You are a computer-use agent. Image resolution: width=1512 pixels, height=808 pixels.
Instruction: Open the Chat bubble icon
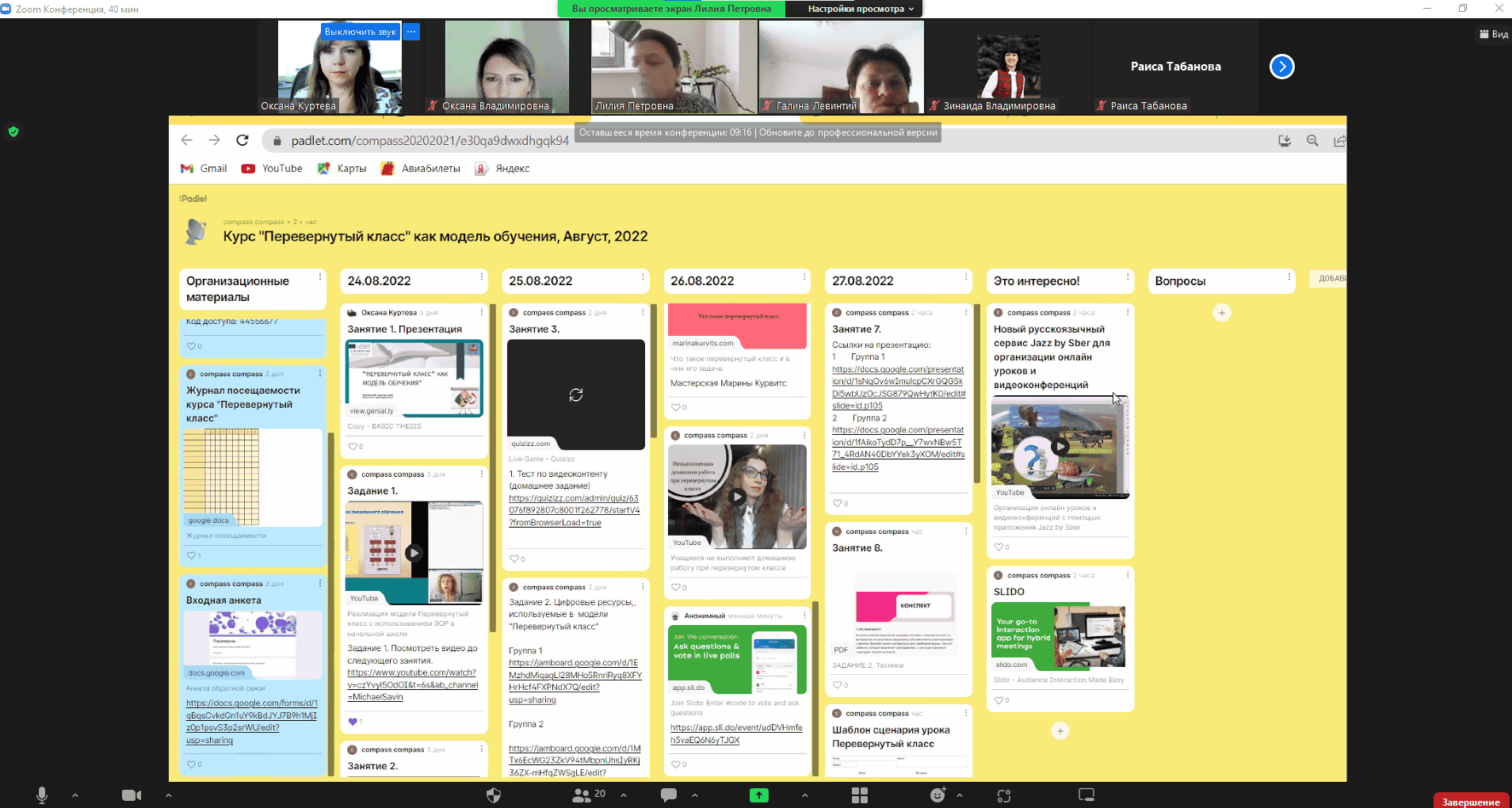669,795
